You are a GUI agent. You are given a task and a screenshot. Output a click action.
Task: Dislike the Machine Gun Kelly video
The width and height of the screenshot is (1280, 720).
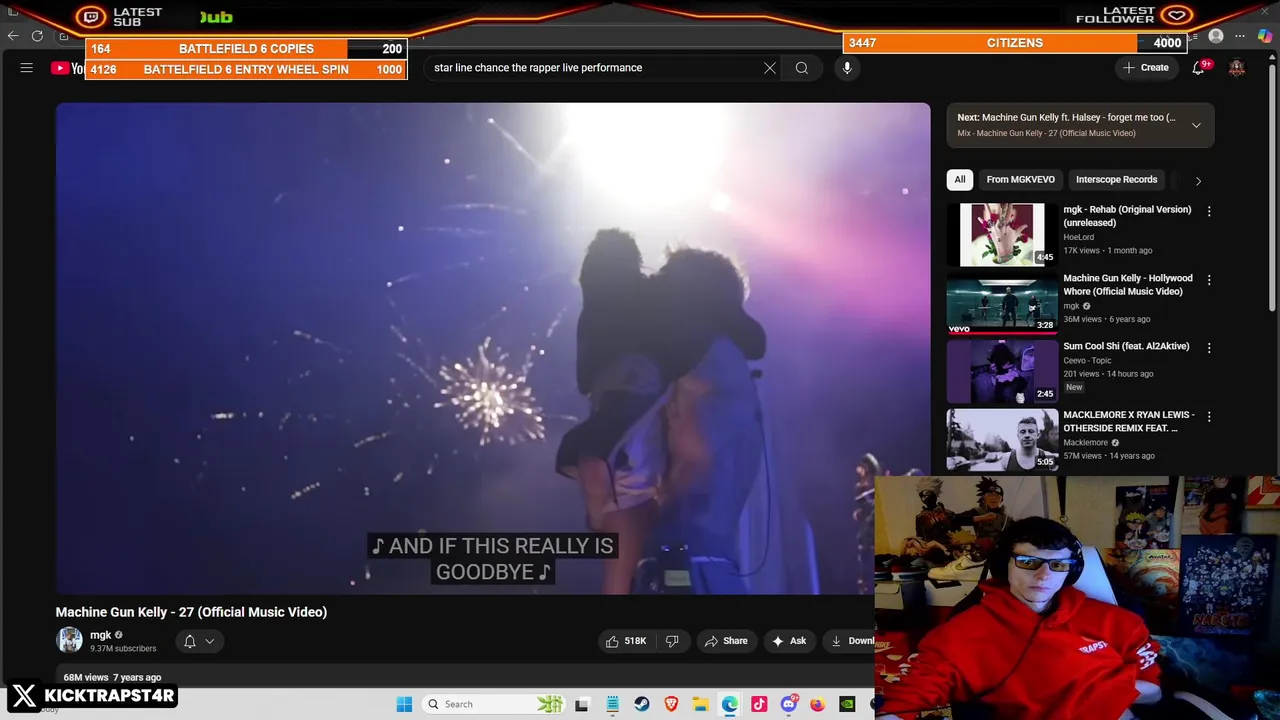point(672,641)
